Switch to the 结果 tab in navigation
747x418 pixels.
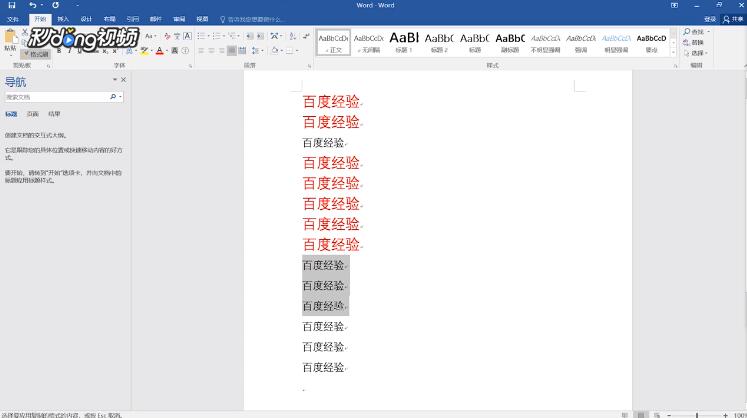(x=54, y=114)
